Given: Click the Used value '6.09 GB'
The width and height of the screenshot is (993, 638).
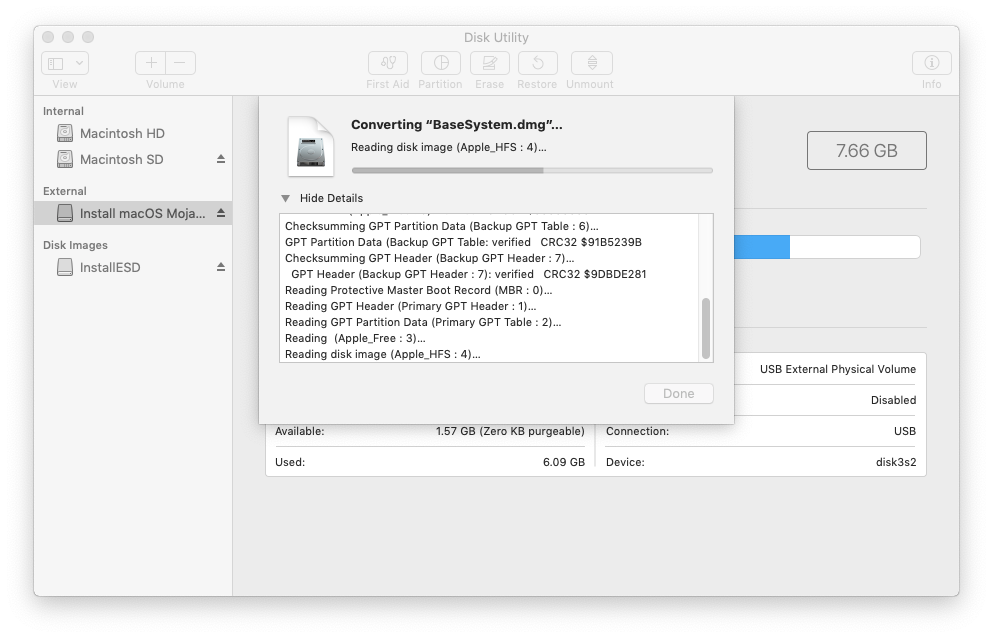Looking at the screenshot, I should [x=564, y=462].
